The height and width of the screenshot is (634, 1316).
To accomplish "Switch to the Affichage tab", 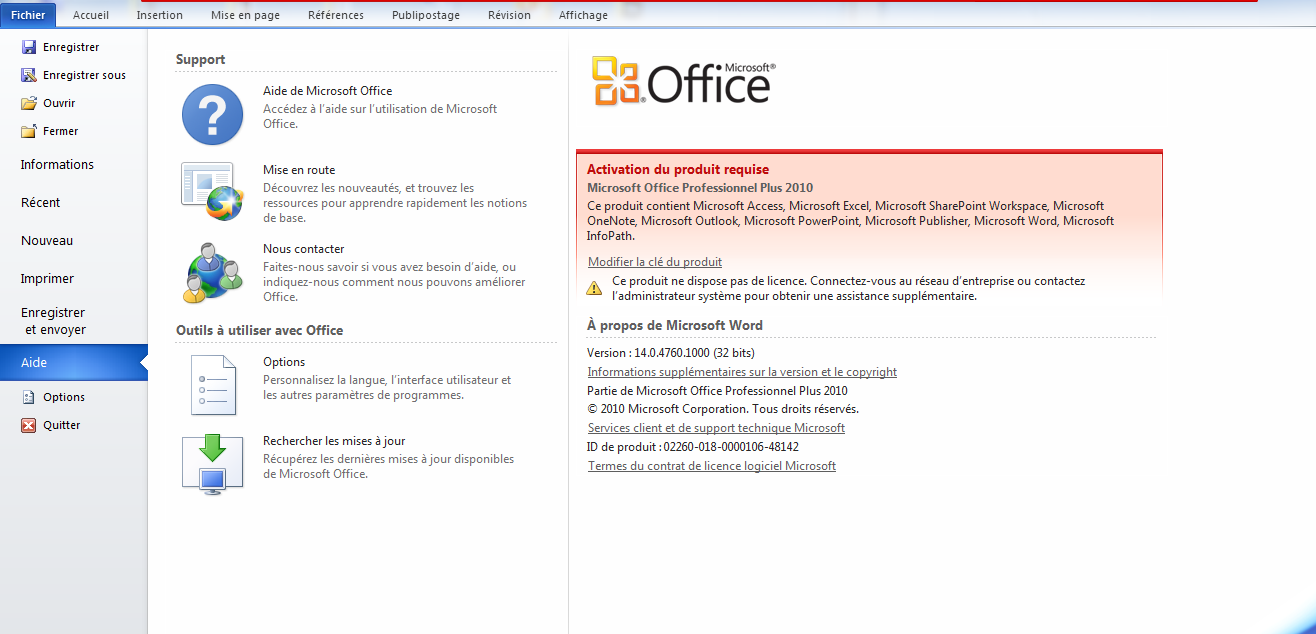I will (583, 15).
